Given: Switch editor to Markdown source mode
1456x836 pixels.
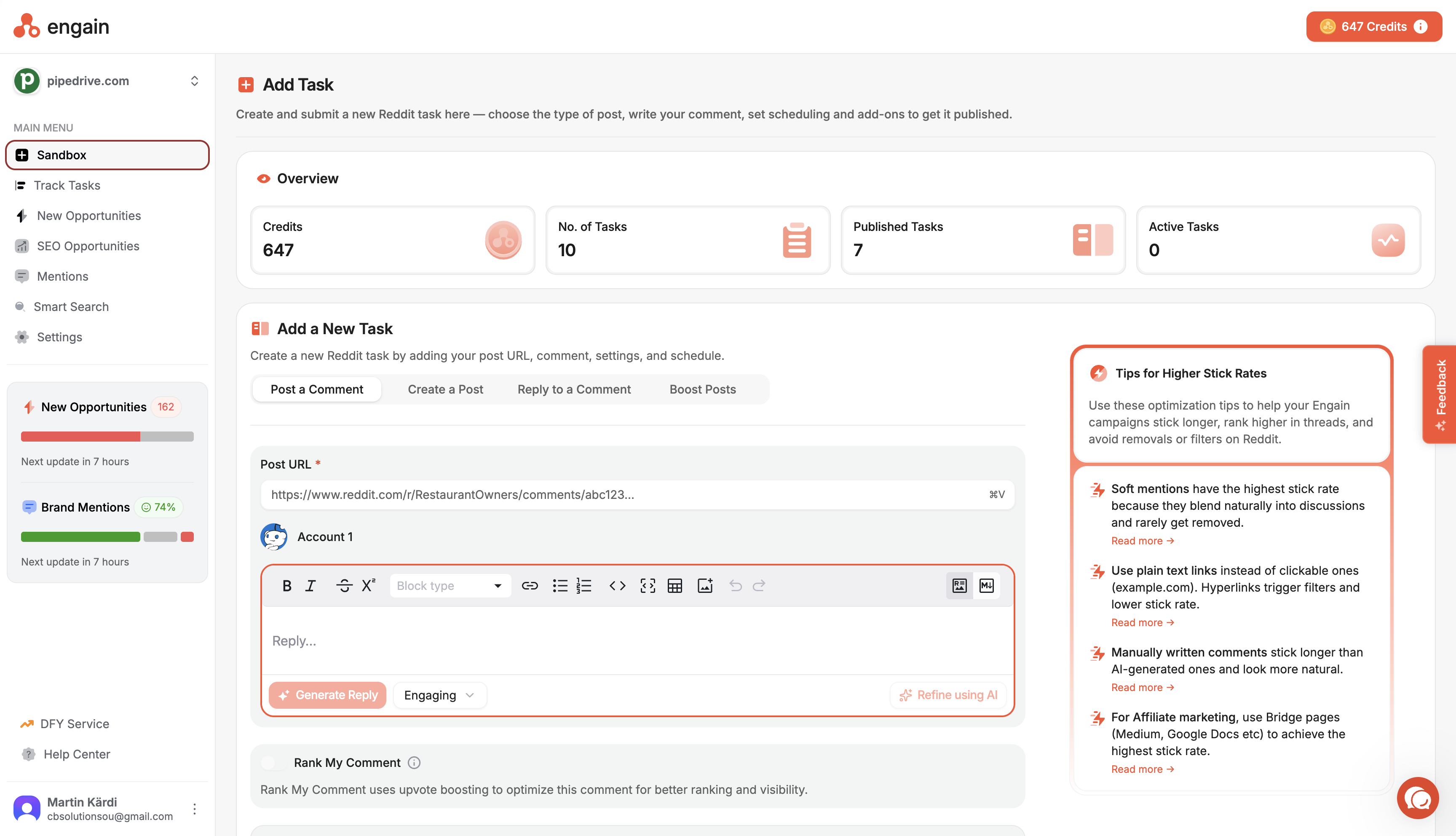Looking at the screenshot, I should pos(987,586).
